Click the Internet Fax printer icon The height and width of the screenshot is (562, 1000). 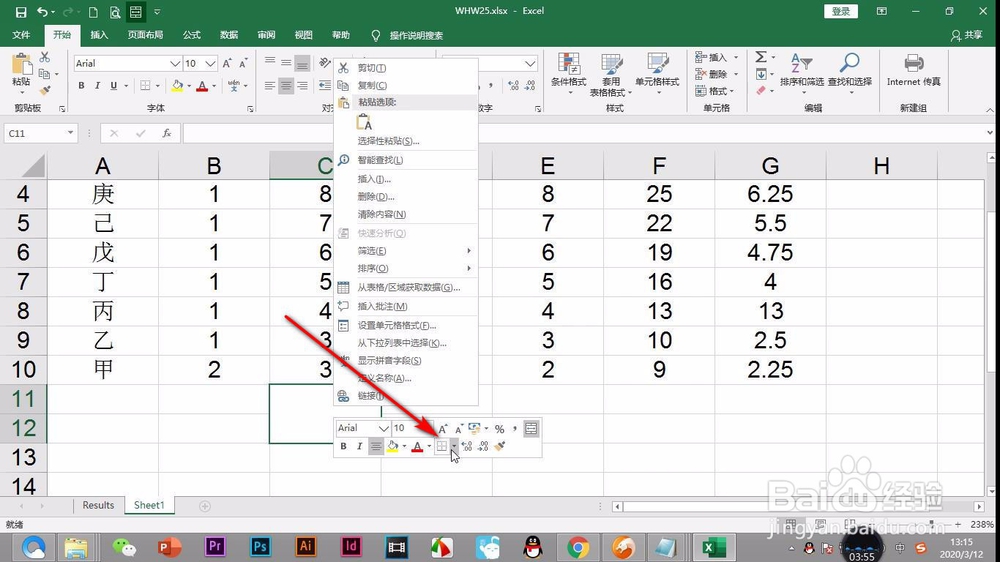pyautogui.click(x=913, y=63)
